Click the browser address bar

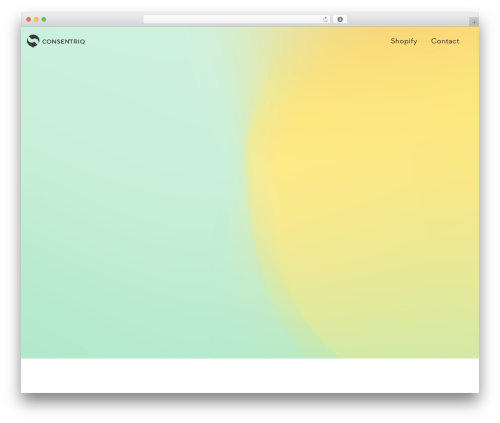click(237, 19)
